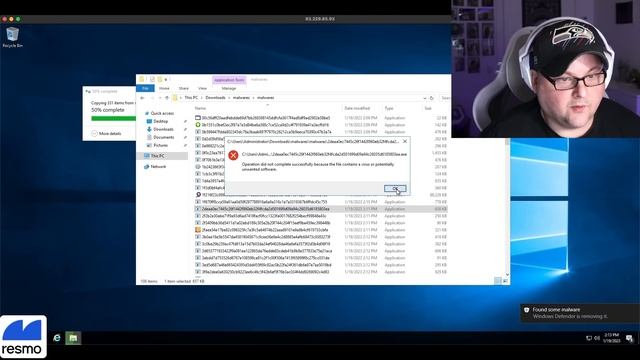The width and height of the screenshot is (640, 360).
Task: Open the File ribbon tab
Action: tap(145, 89)
